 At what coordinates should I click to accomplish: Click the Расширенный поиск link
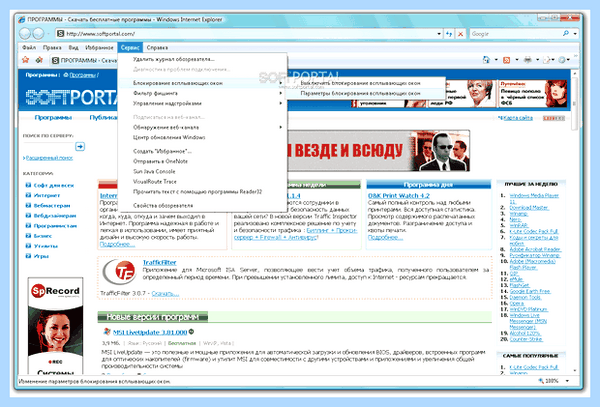pyautogui.click(x=49, y=158)
